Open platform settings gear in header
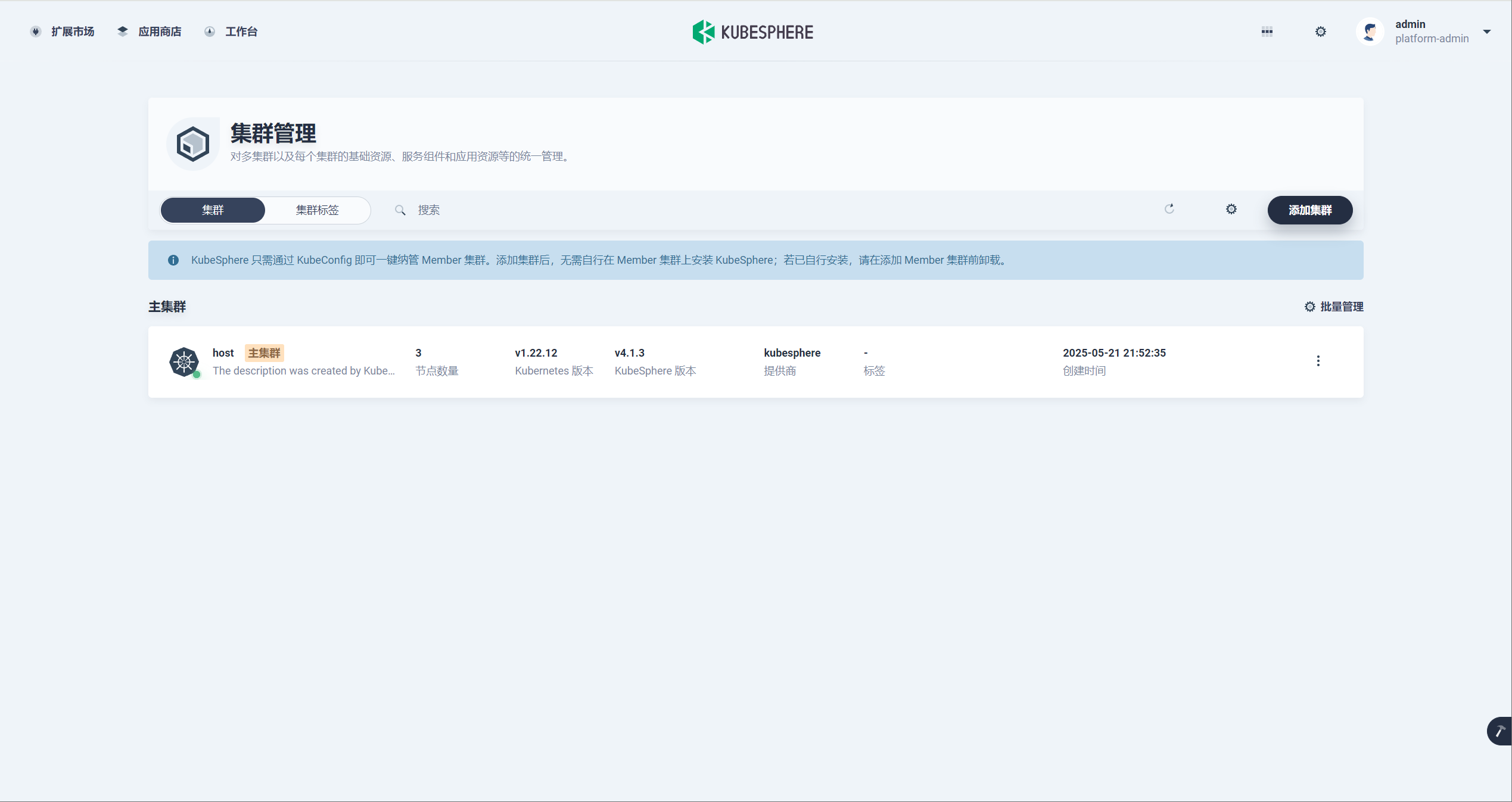Image resolution: width=1512 pixels, height=802 pixels. (x=1321, y=32)
